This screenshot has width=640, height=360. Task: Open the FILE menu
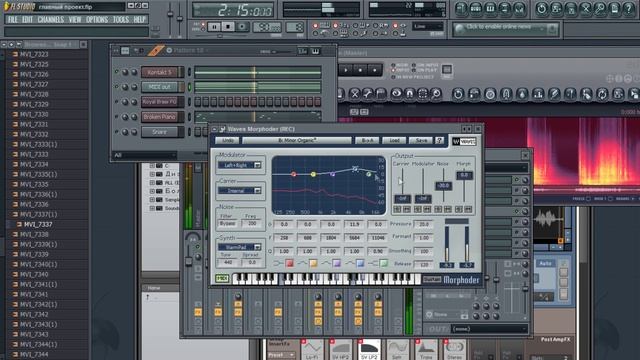[13, 20]
